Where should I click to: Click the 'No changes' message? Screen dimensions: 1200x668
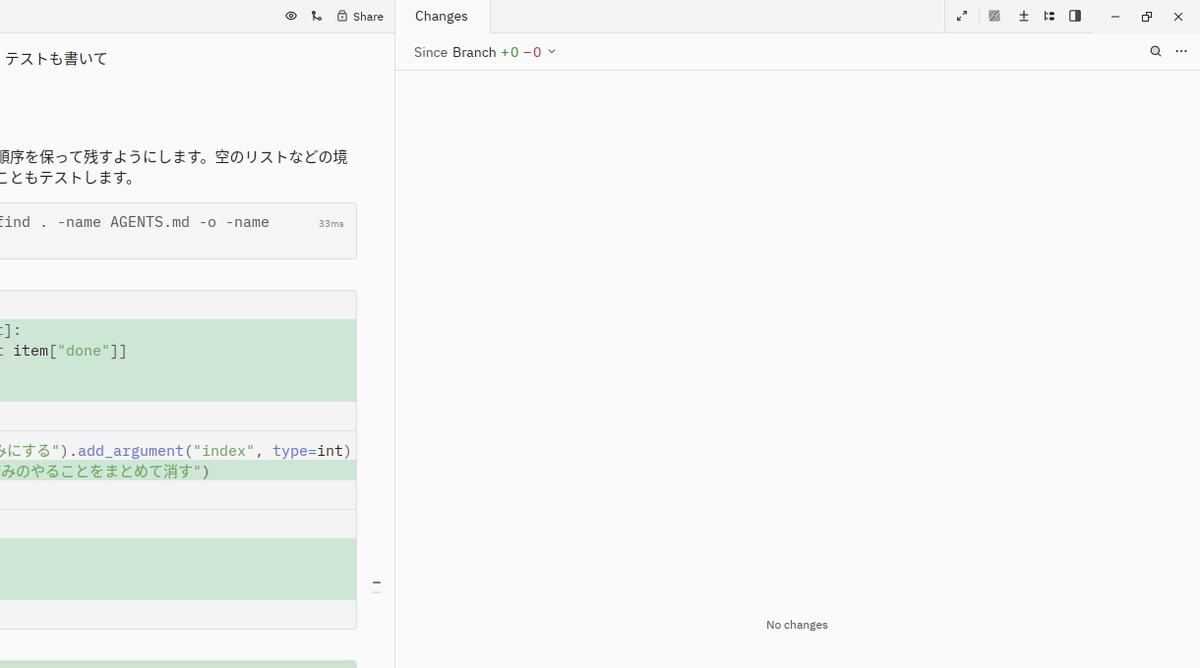coord(797,625)
